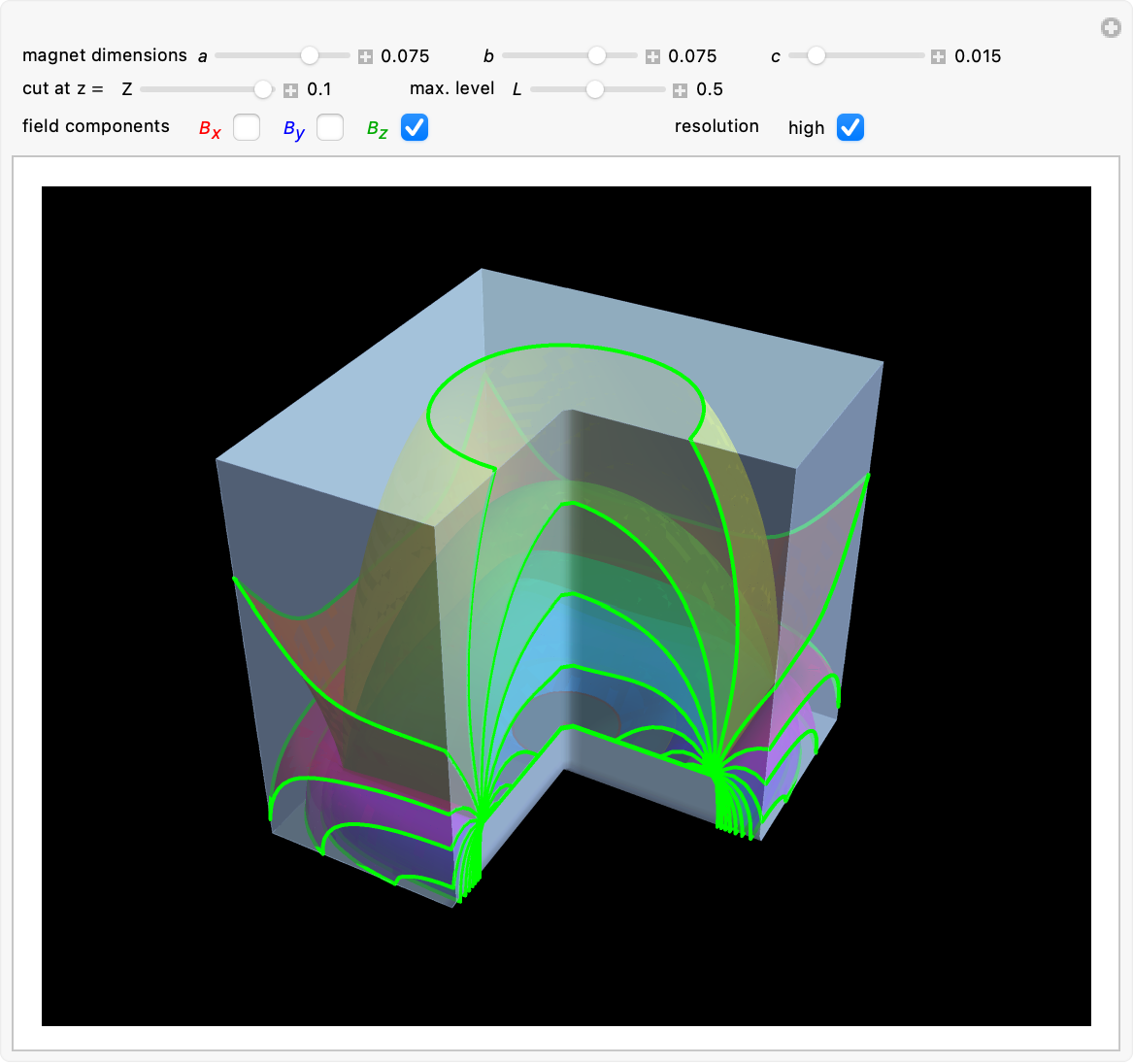The height and width of the screenshot is (1064, 1133).
Task: Click the top-right panel options plus icon
Action: coord(1111,28)
